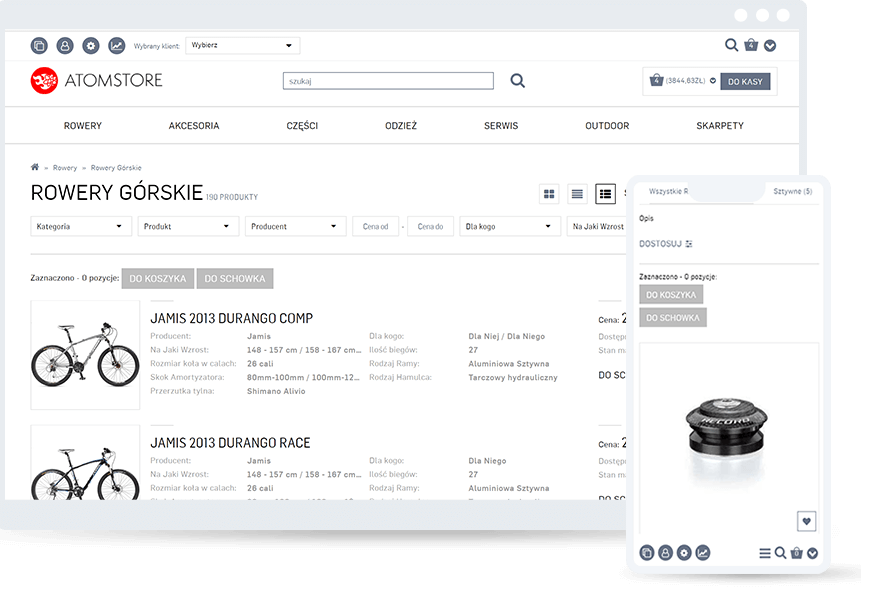This screenshot has width=886, height=600.
Task: Click DO SCHOWKA button in mobile view
Action: tap(673, 318)
